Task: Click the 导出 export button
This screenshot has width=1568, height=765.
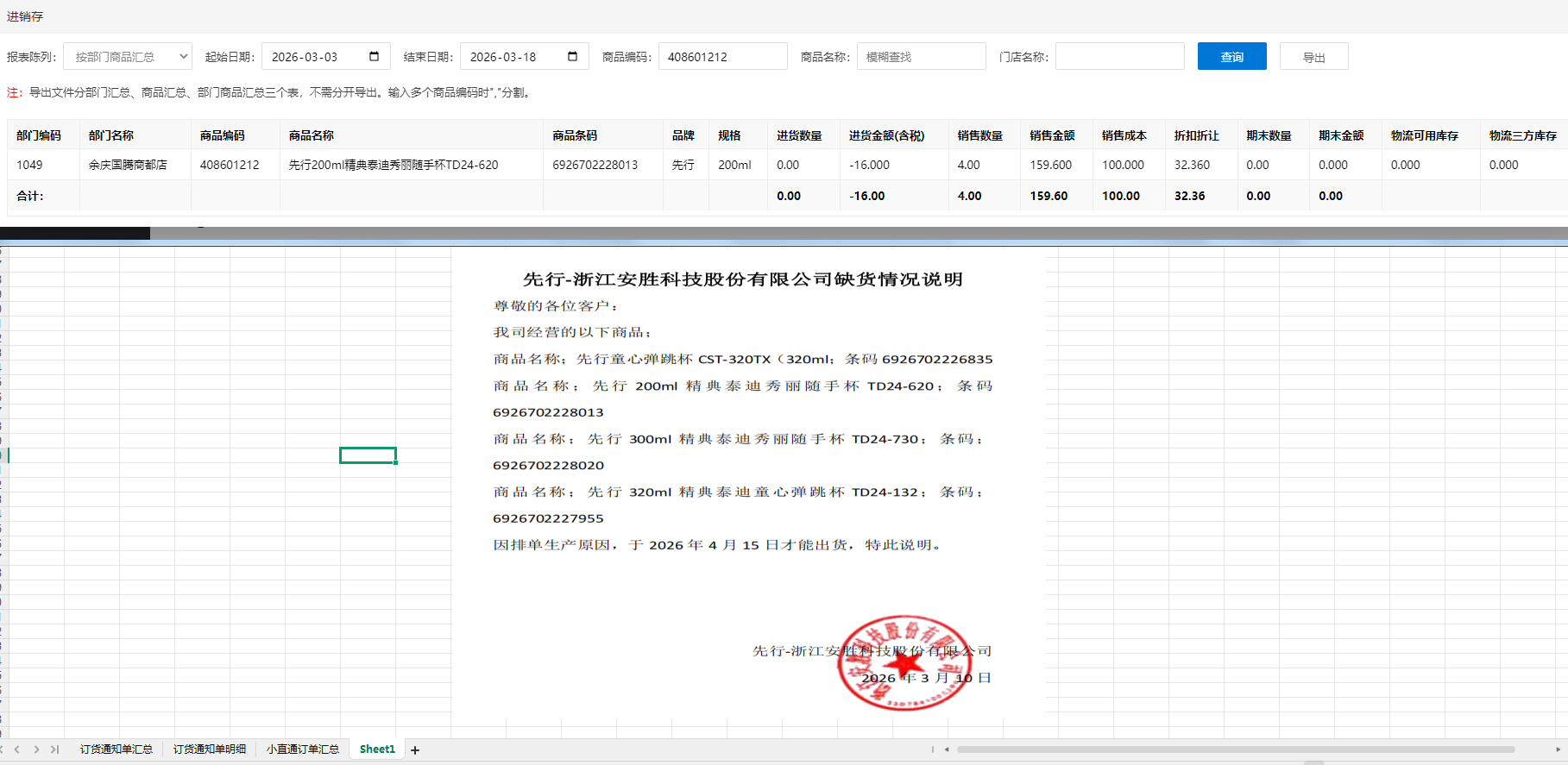Action: coord(1313,57)
